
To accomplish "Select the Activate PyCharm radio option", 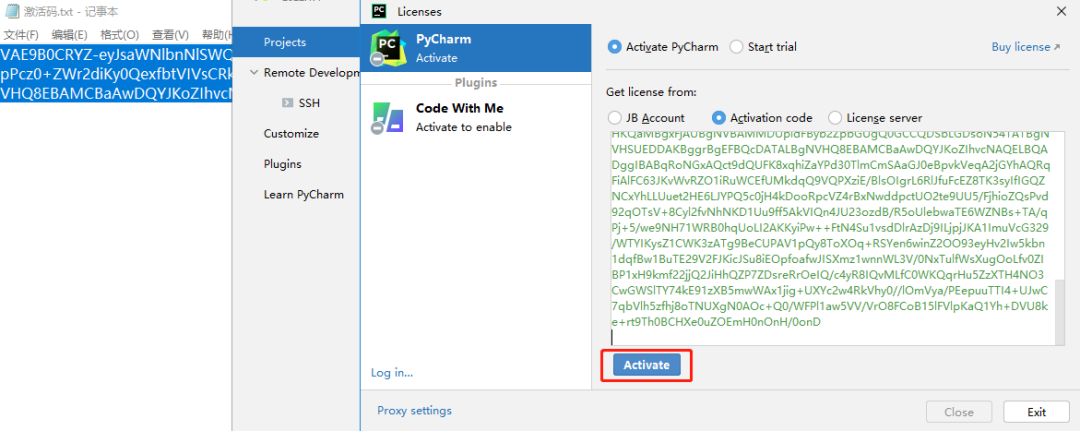I will click(614, 47).
